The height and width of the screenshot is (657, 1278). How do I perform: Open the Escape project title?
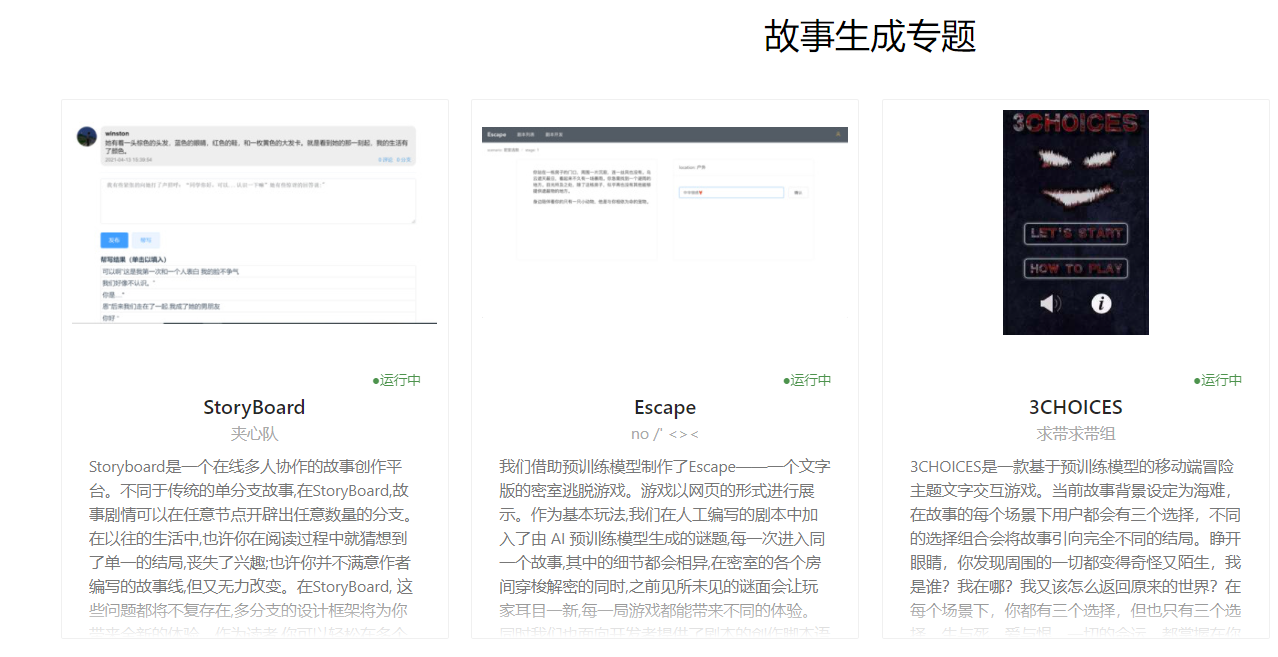664,407
